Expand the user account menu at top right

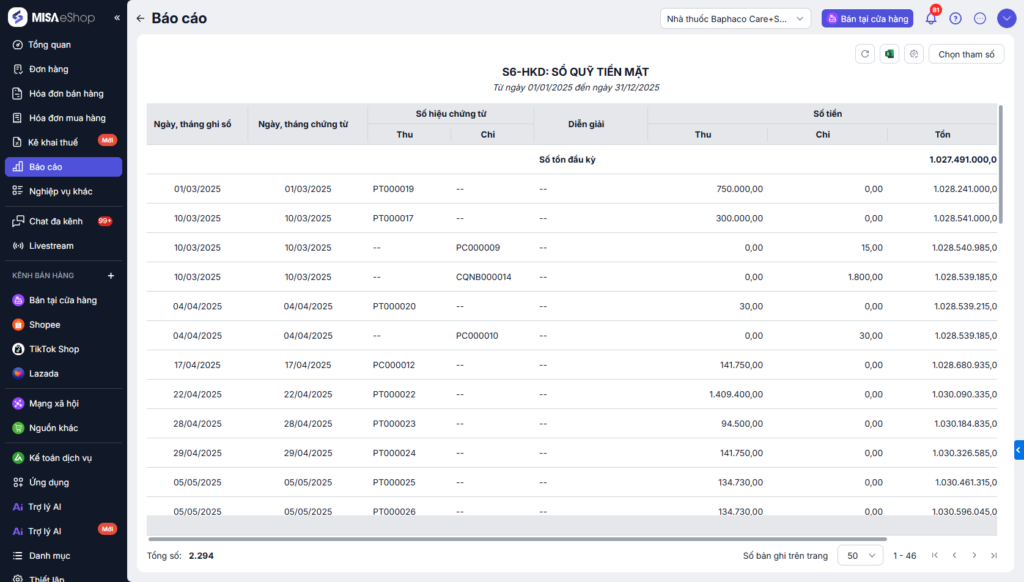(x=1005, y=18)
